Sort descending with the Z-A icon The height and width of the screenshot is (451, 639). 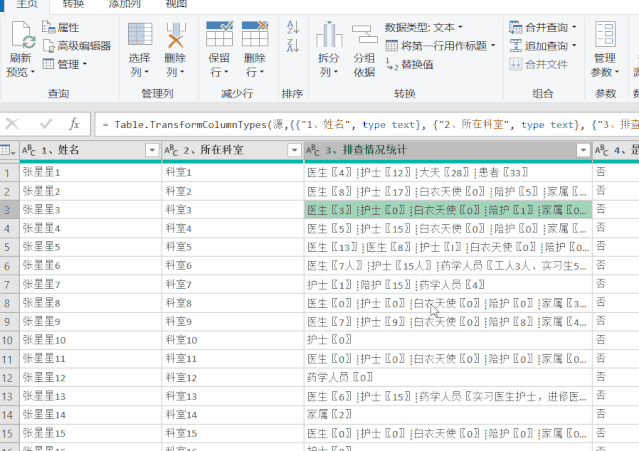[x=293, y=45]
